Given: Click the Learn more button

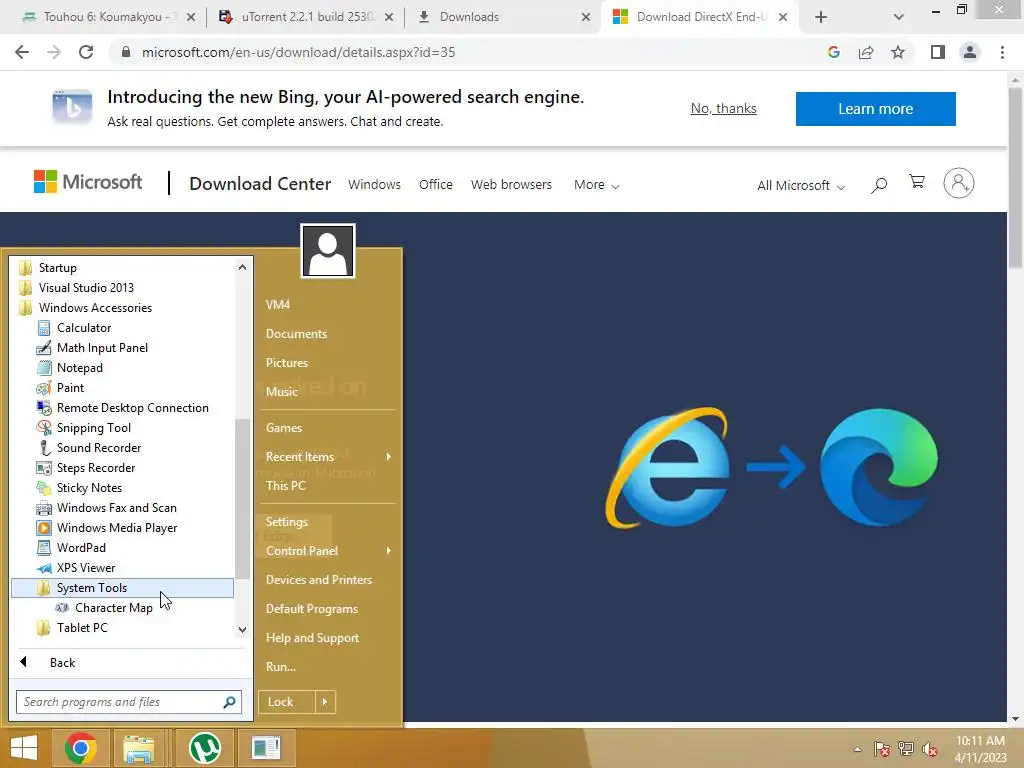Looking at the screenshot, I should click(875, 108).
